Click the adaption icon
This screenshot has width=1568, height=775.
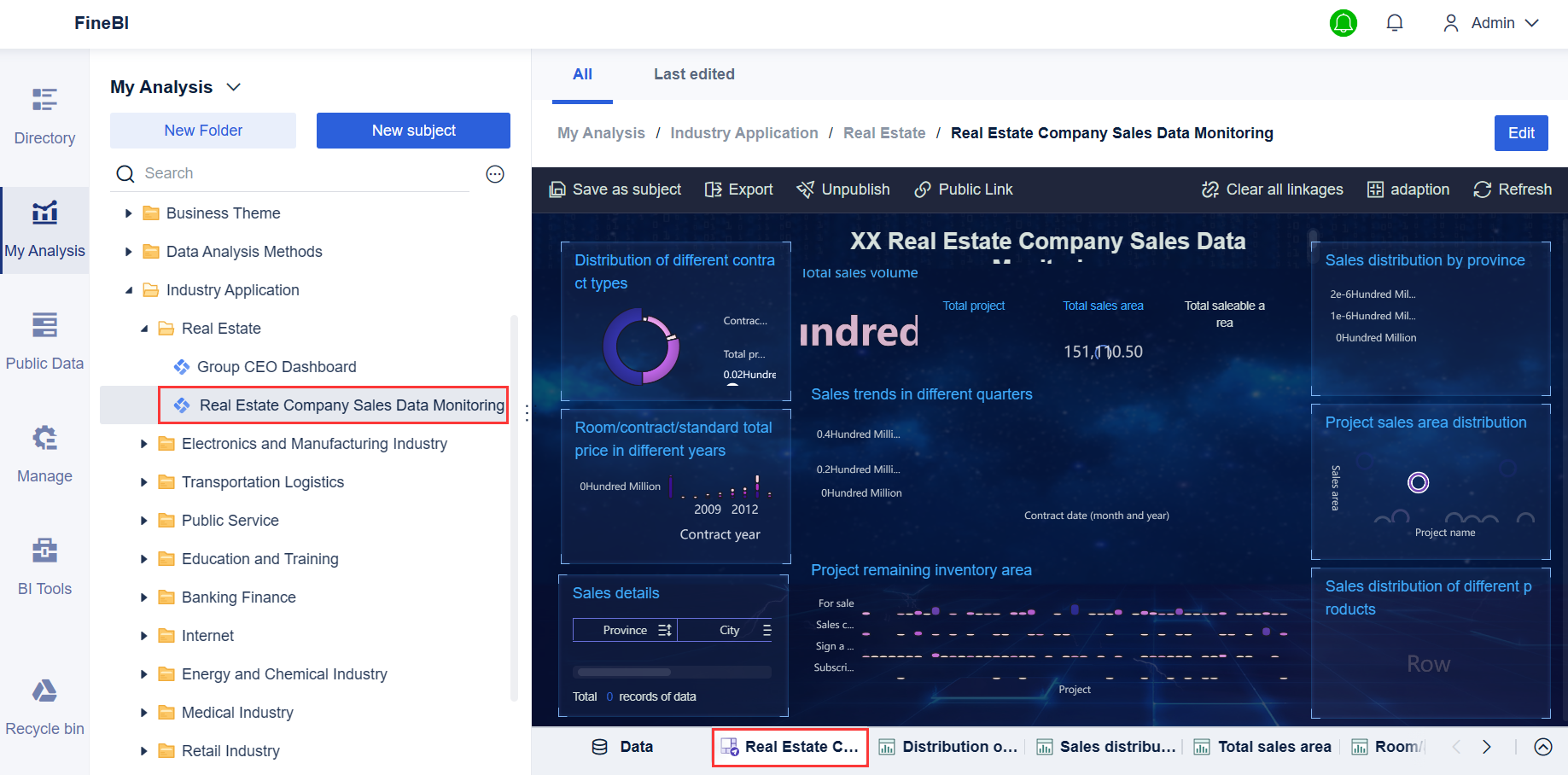[x=1376, y=189]
